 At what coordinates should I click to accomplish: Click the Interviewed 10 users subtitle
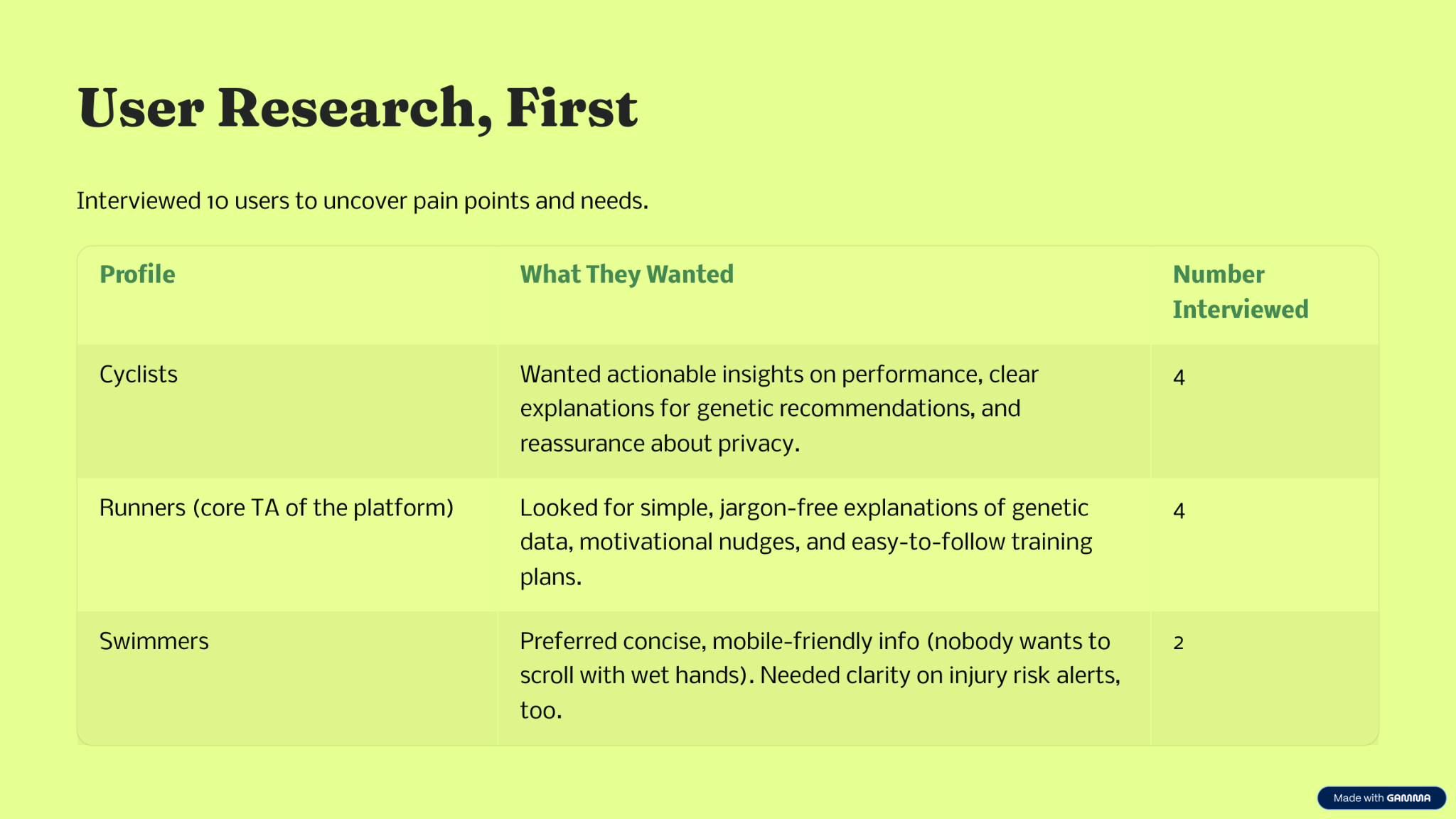pyautogui.click(x=363, y=201)
